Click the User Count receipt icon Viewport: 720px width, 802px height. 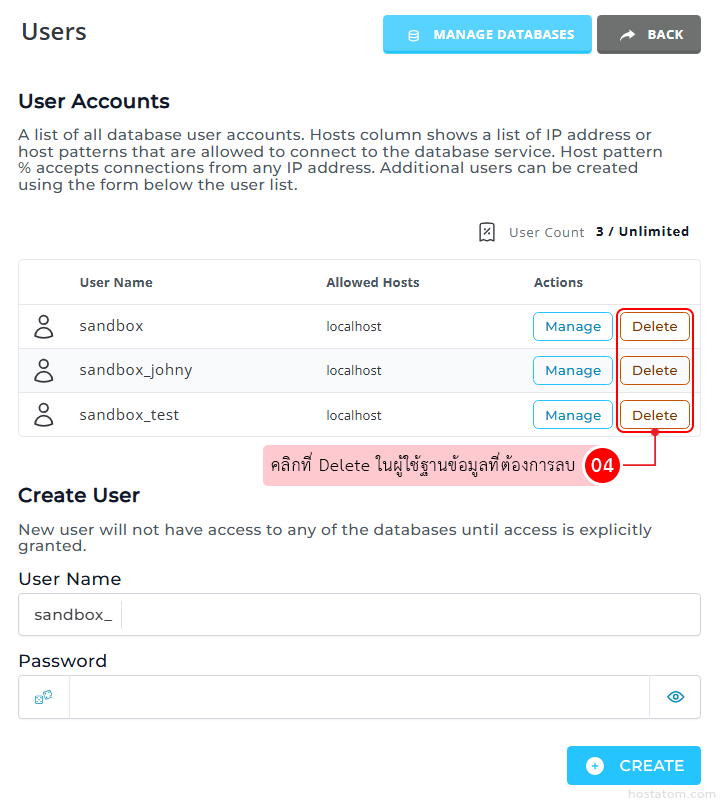pos(487,232)
